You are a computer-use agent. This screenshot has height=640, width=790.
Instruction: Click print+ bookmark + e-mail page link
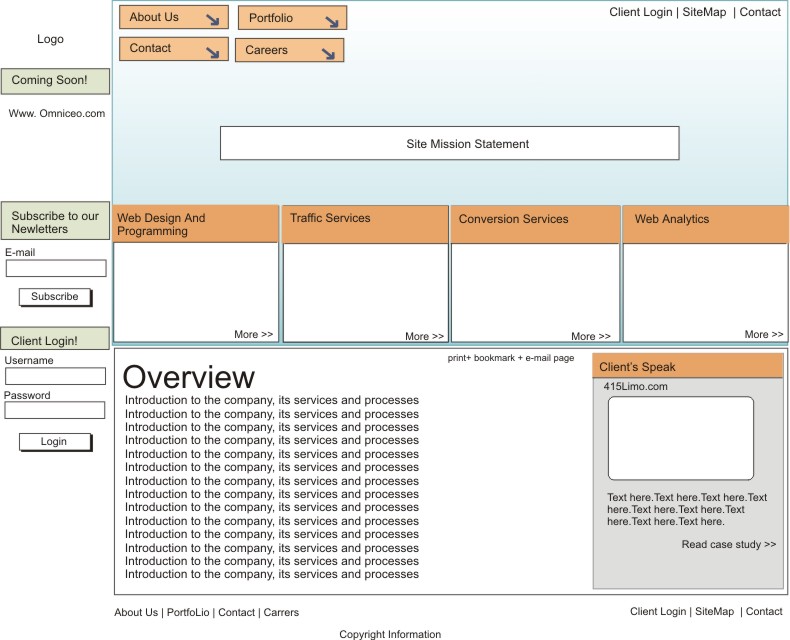(x=511, y=358)
